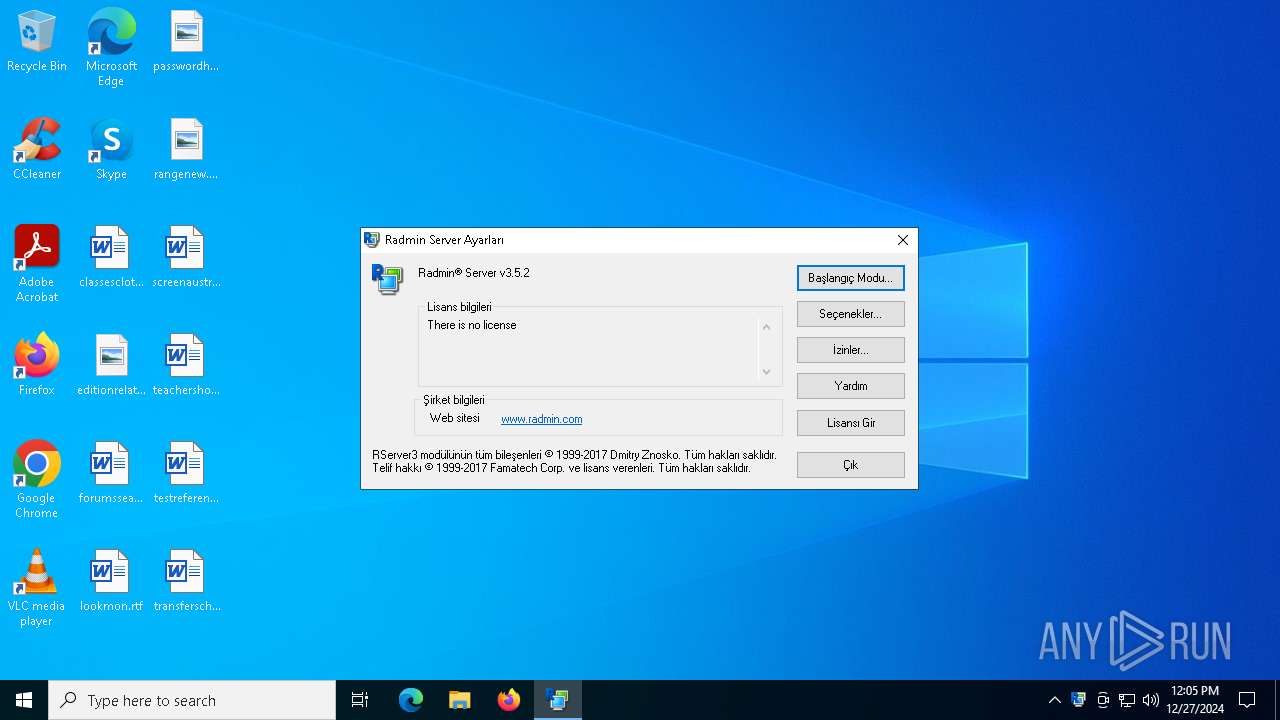Select the Adobe Acrobat desktop shortcut

coord(37,264)
